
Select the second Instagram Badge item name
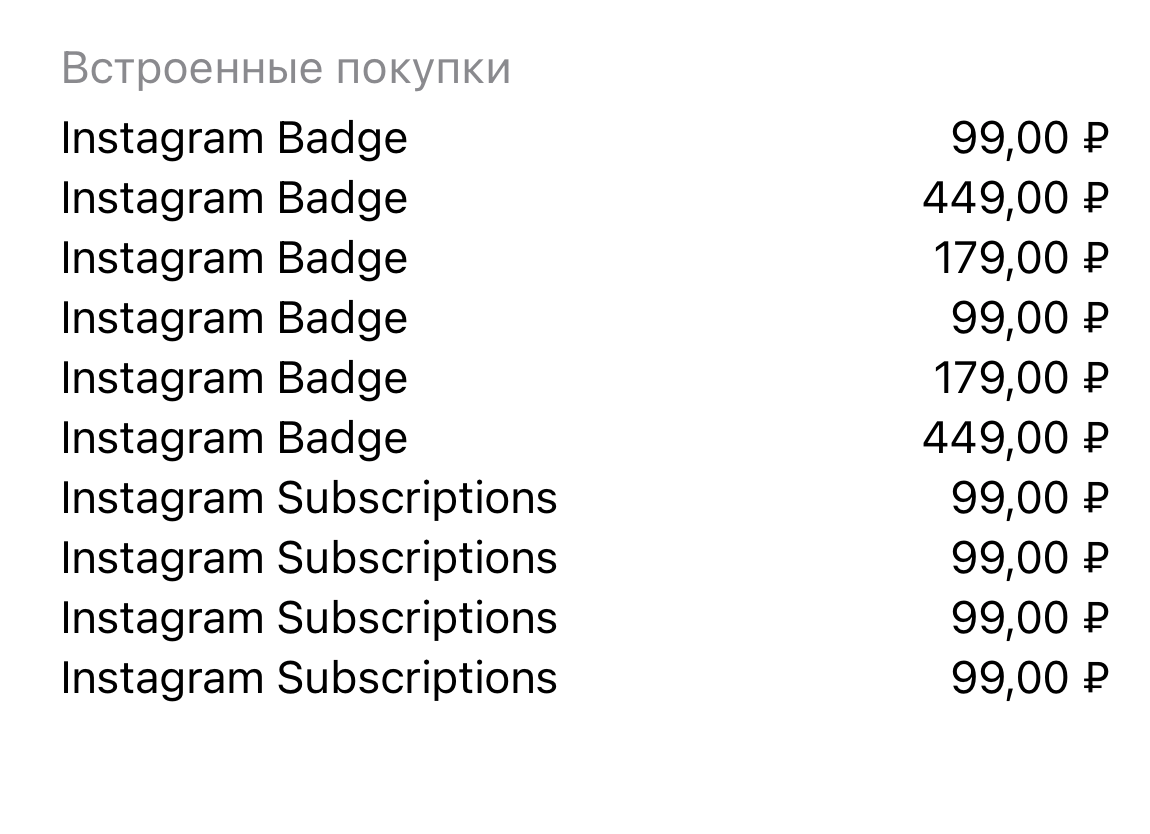coord(234,199)
